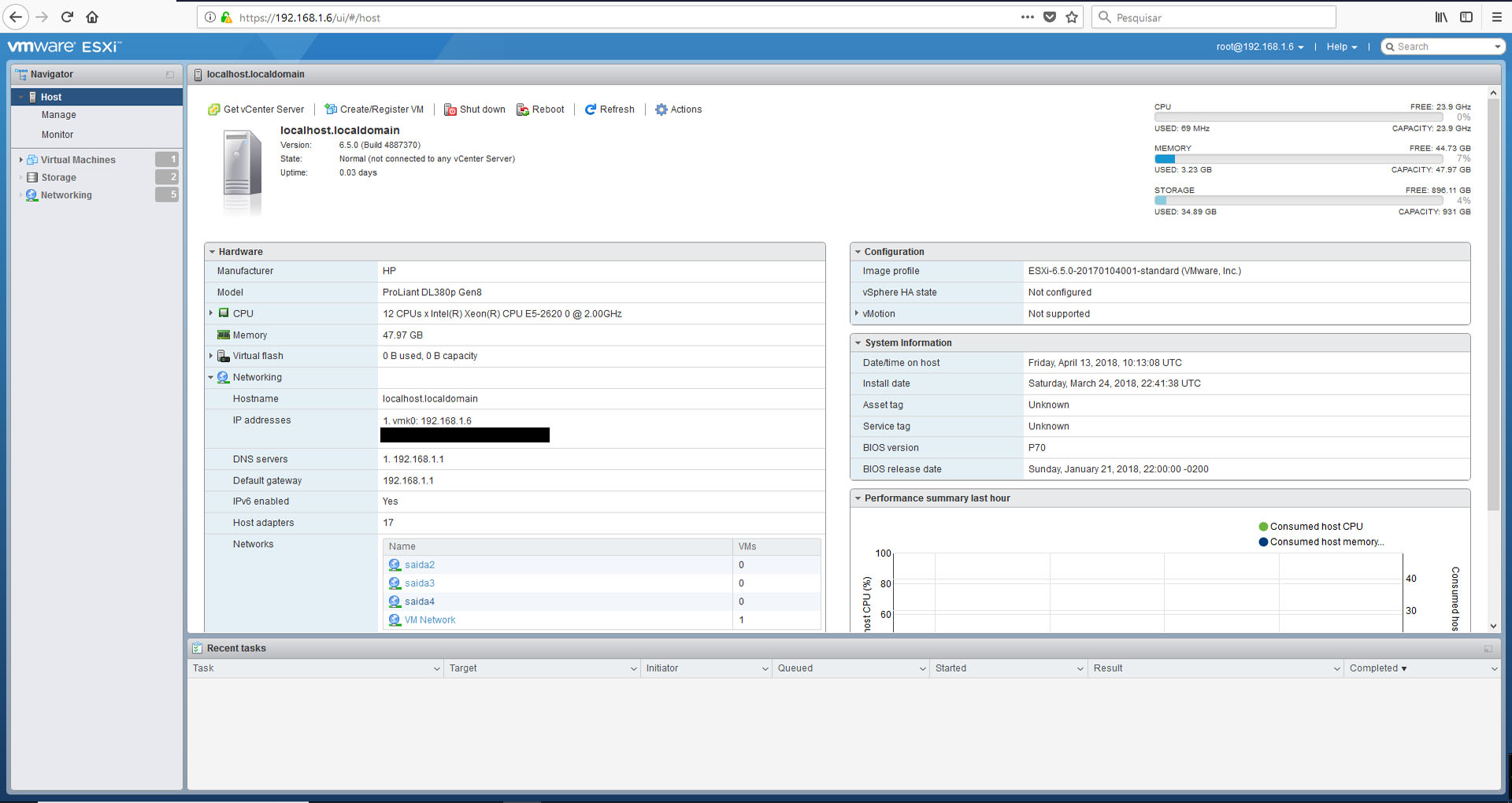Collapse Performance summary last hour panel

(858, 498)
